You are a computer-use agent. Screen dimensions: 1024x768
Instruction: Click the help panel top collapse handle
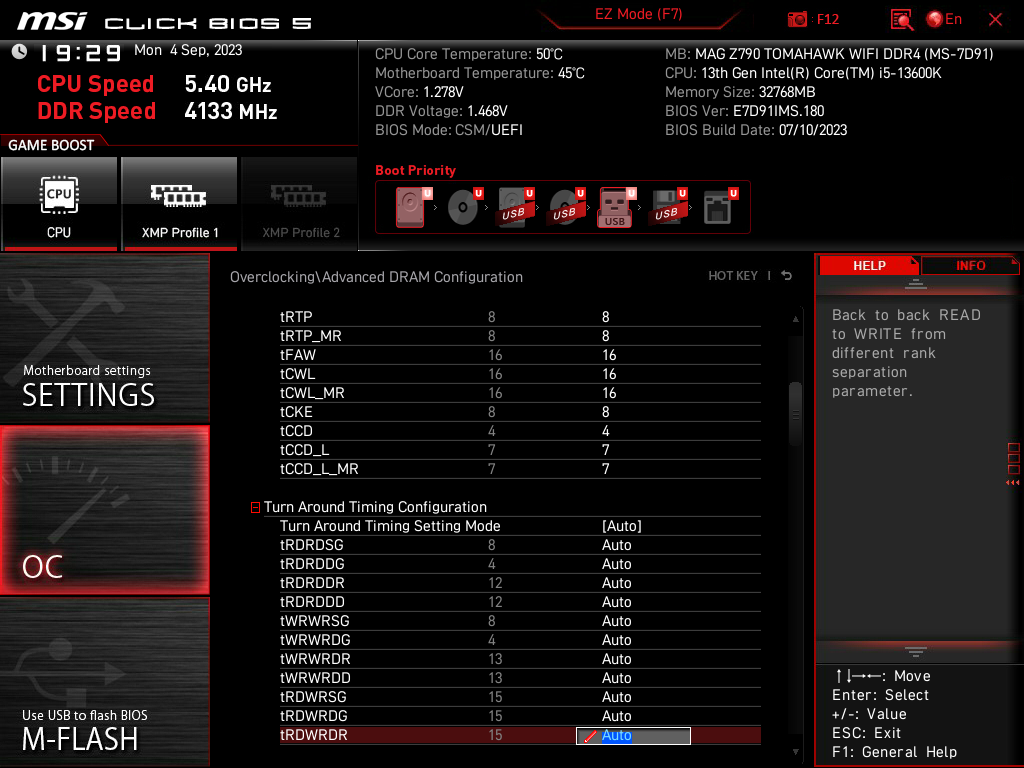click(x=916, y=283)
